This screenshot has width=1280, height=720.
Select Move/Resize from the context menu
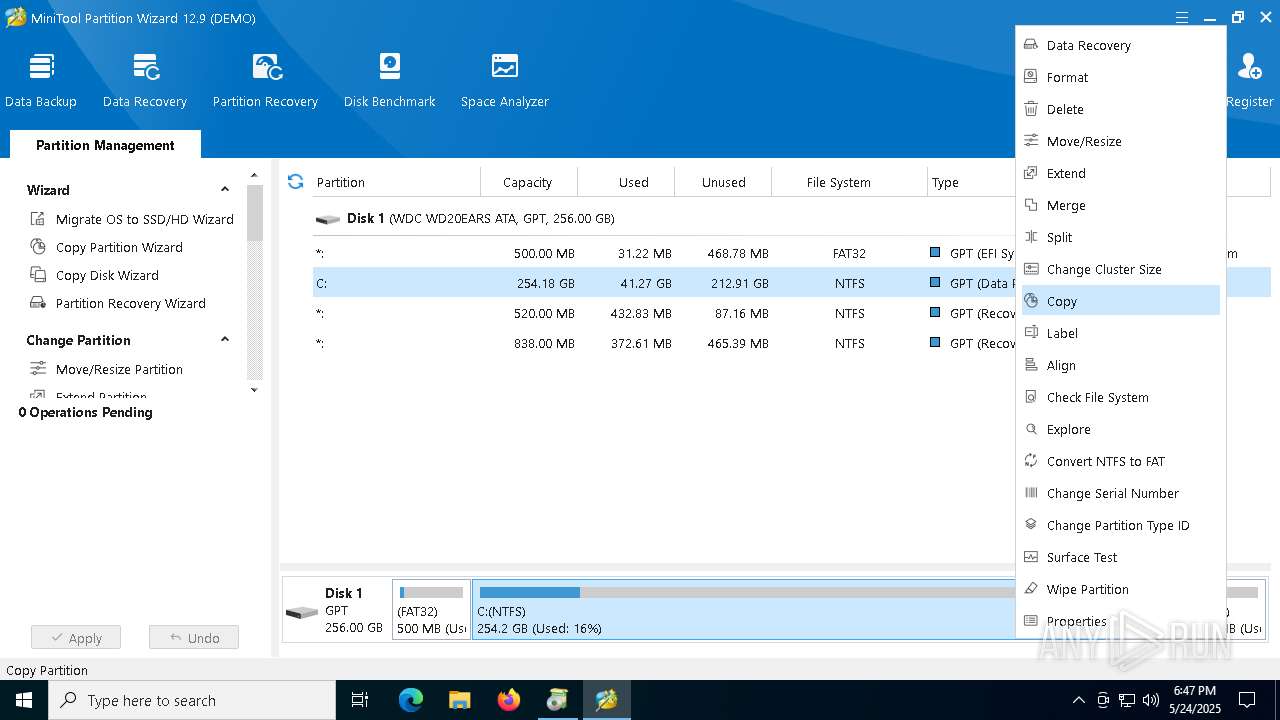[x=1120, y=141]
